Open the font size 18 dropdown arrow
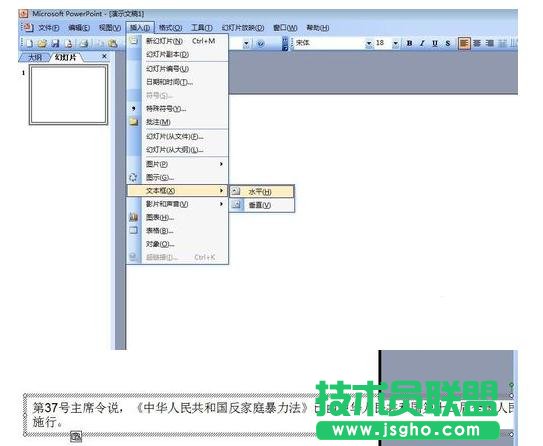Viewport: 543px width, 446px height. (395, 43)
